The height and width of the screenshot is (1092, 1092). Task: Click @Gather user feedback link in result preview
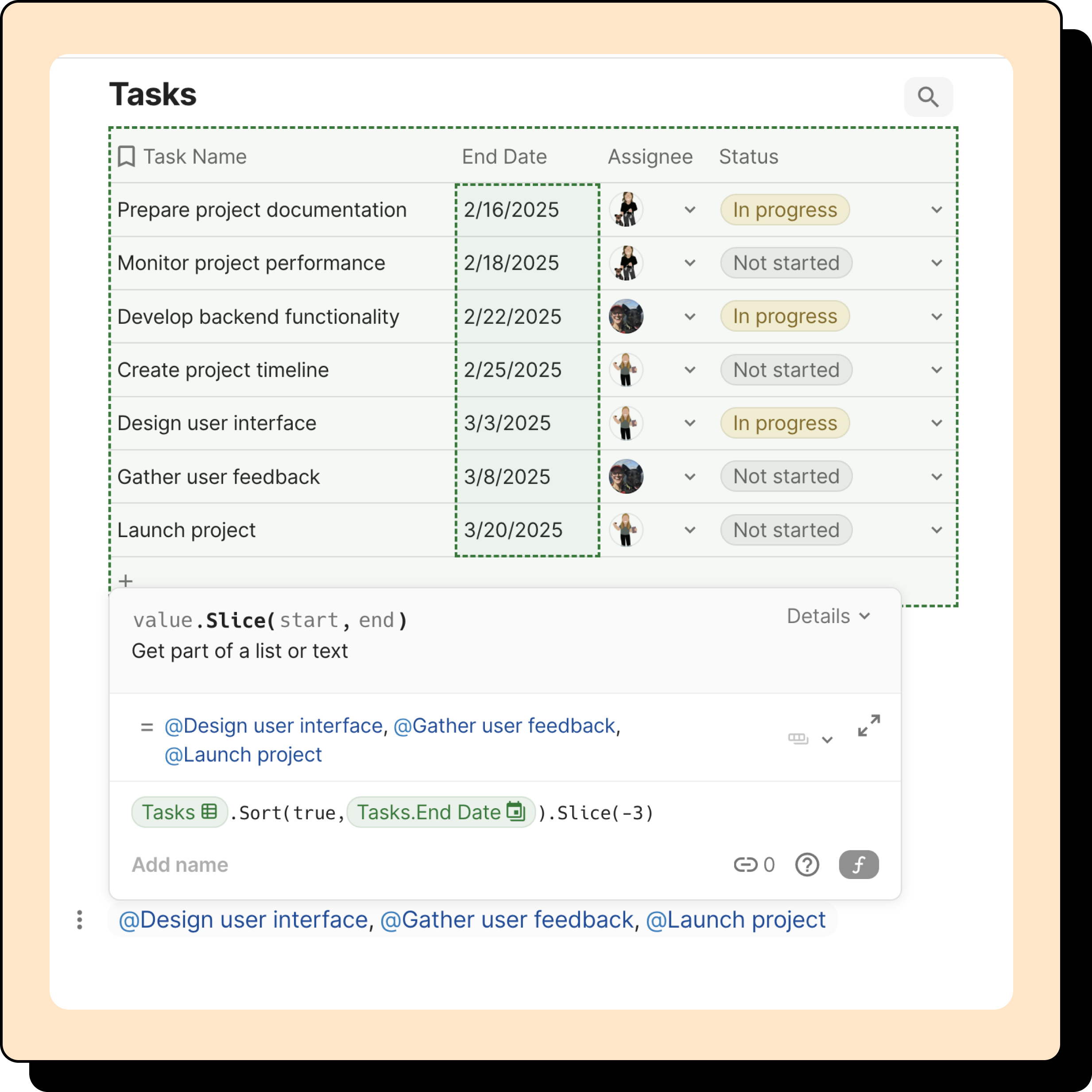tap(504, 726)
